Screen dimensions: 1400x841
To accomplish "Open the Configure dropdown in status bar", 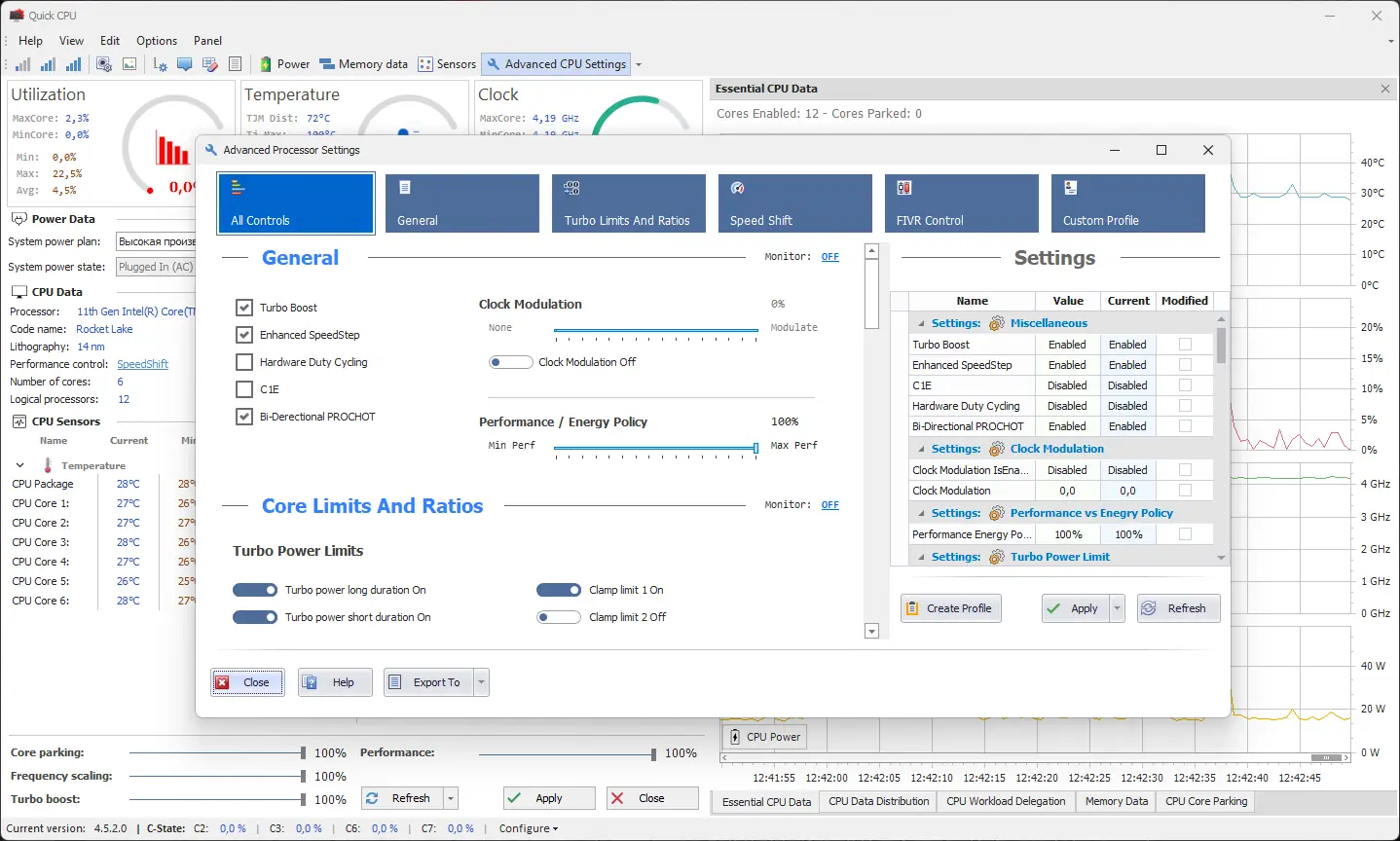I will tap(529, 828).
